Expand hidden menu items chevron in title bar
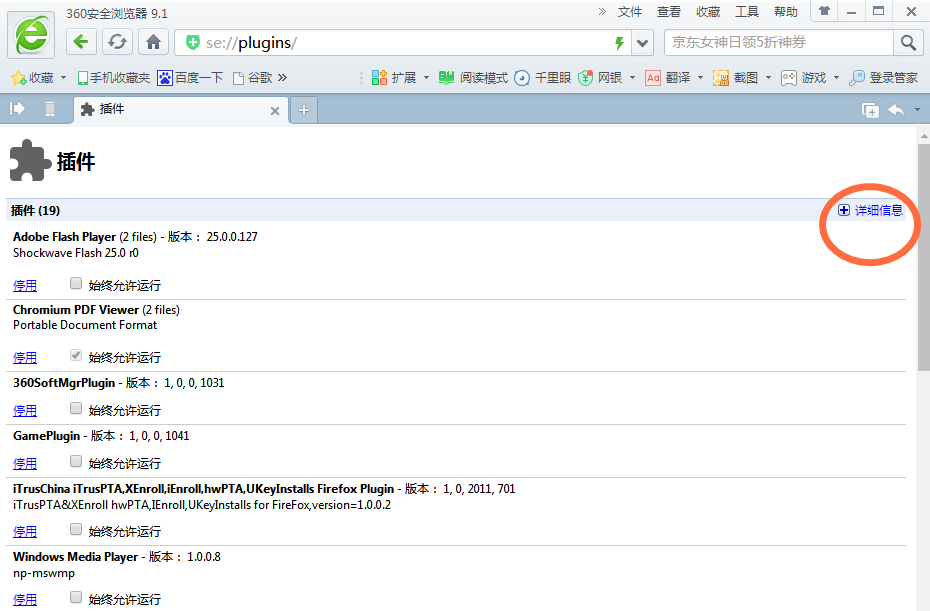 602,11
